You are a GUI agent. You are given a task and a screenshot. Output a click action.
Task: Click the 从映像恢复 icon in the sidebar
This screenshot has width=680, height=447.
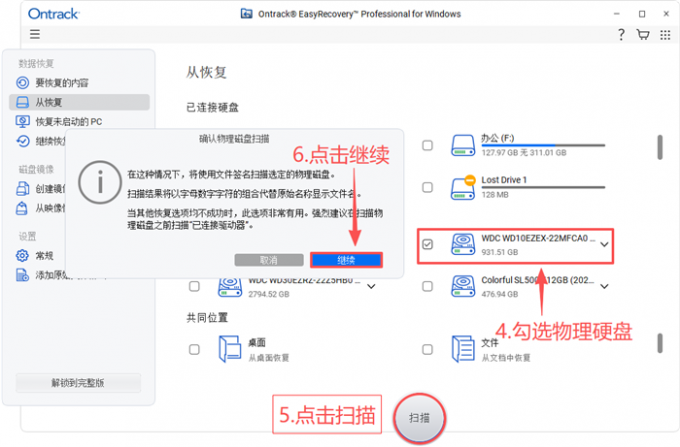click(22, 209)
